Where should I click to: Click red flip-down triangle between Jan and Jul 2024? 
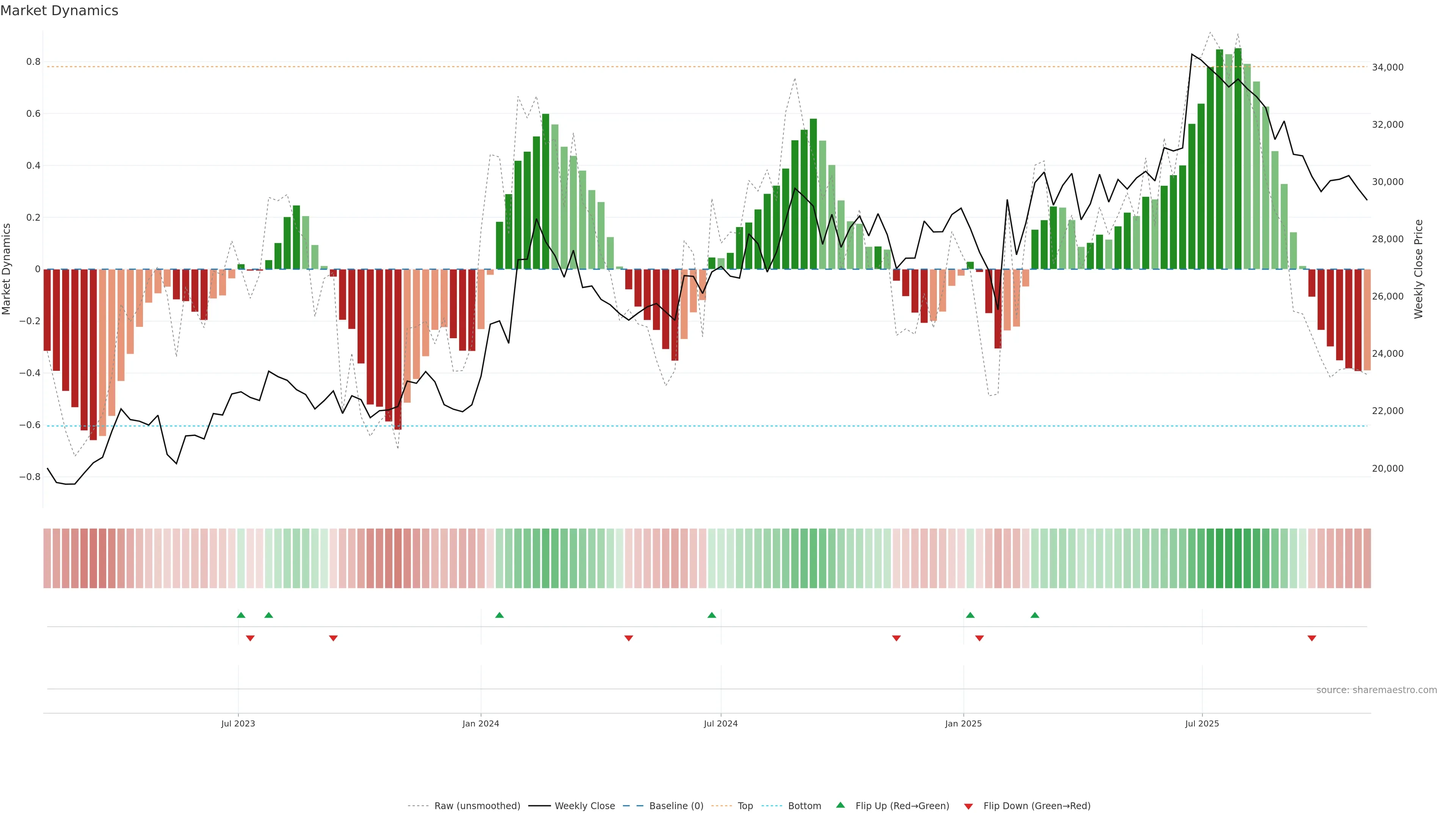point(629,638)
